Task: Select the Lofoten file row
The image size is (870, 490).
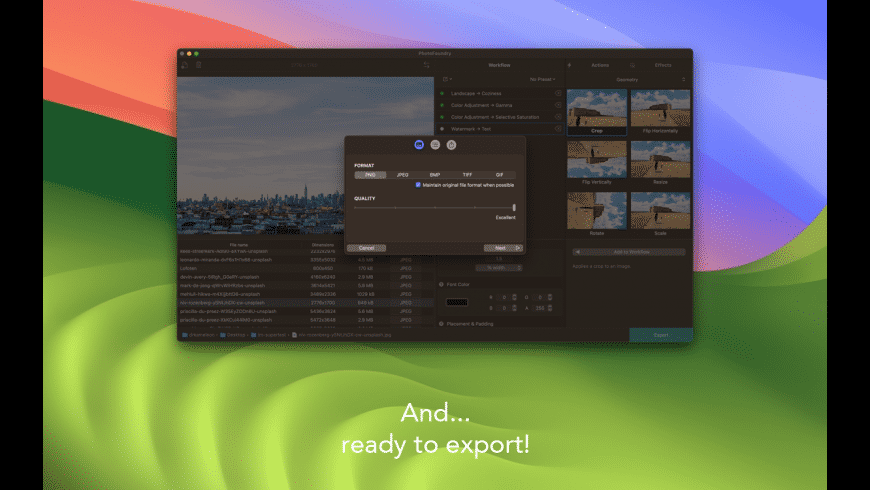Action: tap(305, 268)
